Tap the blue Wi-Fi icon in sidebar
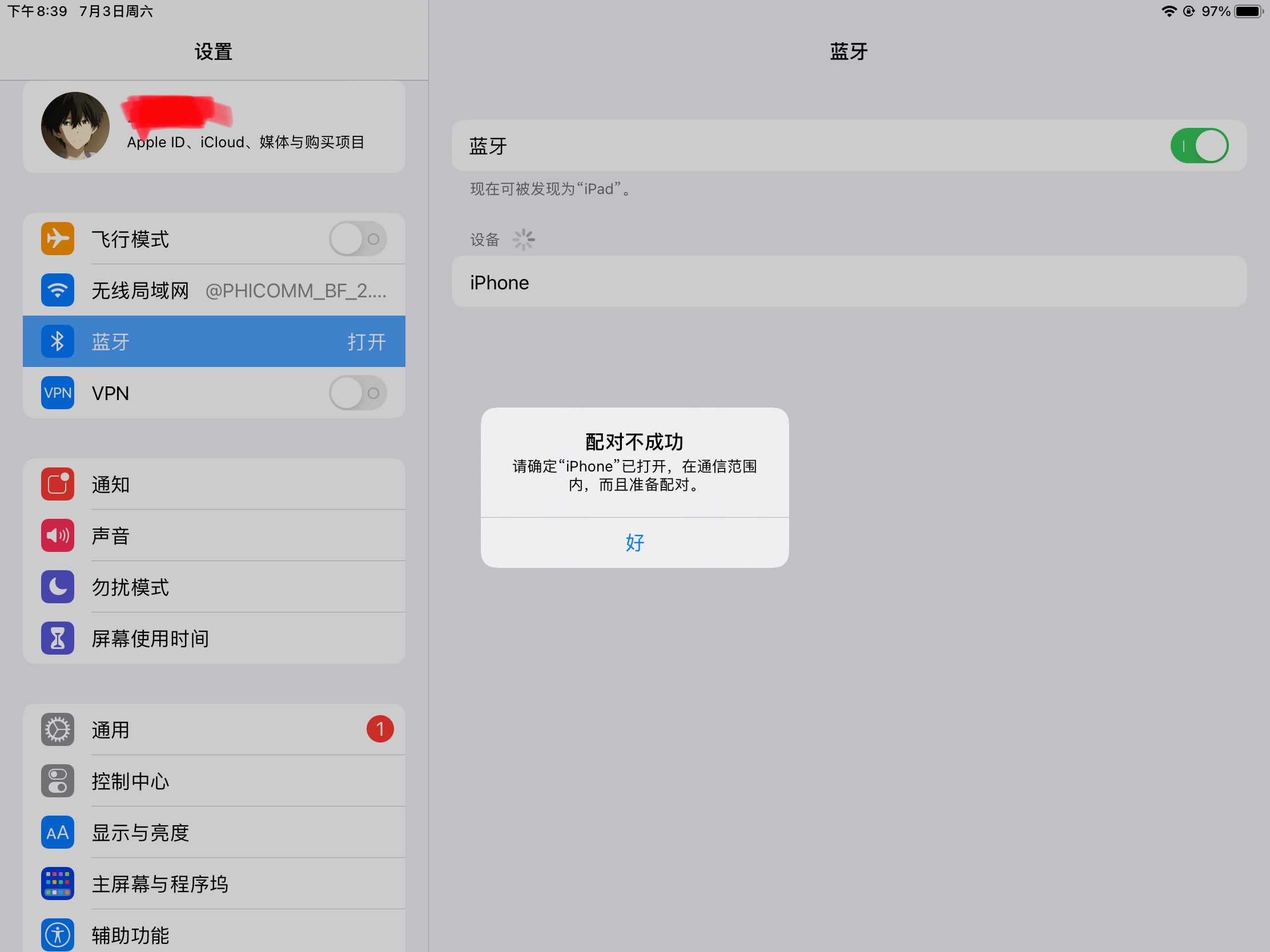This screenshot has width=1270, height=952. tap(58, 290)
